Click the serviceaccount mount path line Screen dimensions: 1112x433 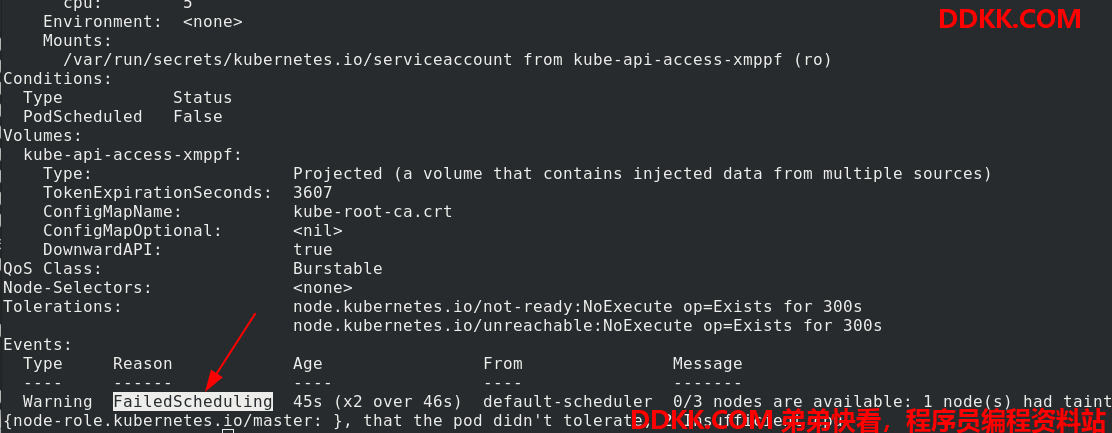(x=447, y=60)
